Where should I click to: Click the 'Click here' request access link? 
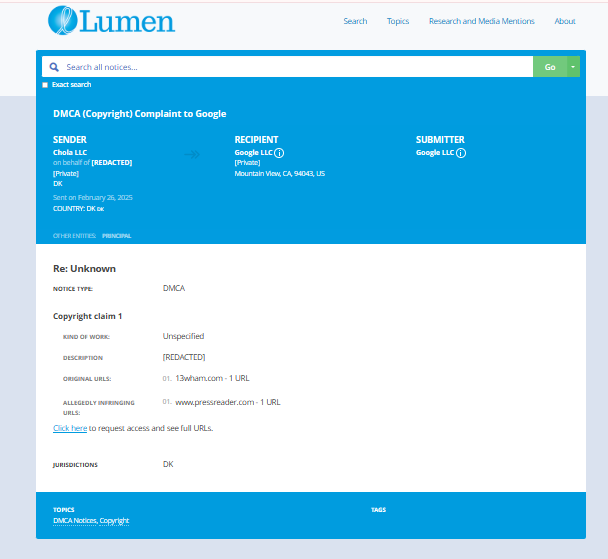(x=70, y=428)
